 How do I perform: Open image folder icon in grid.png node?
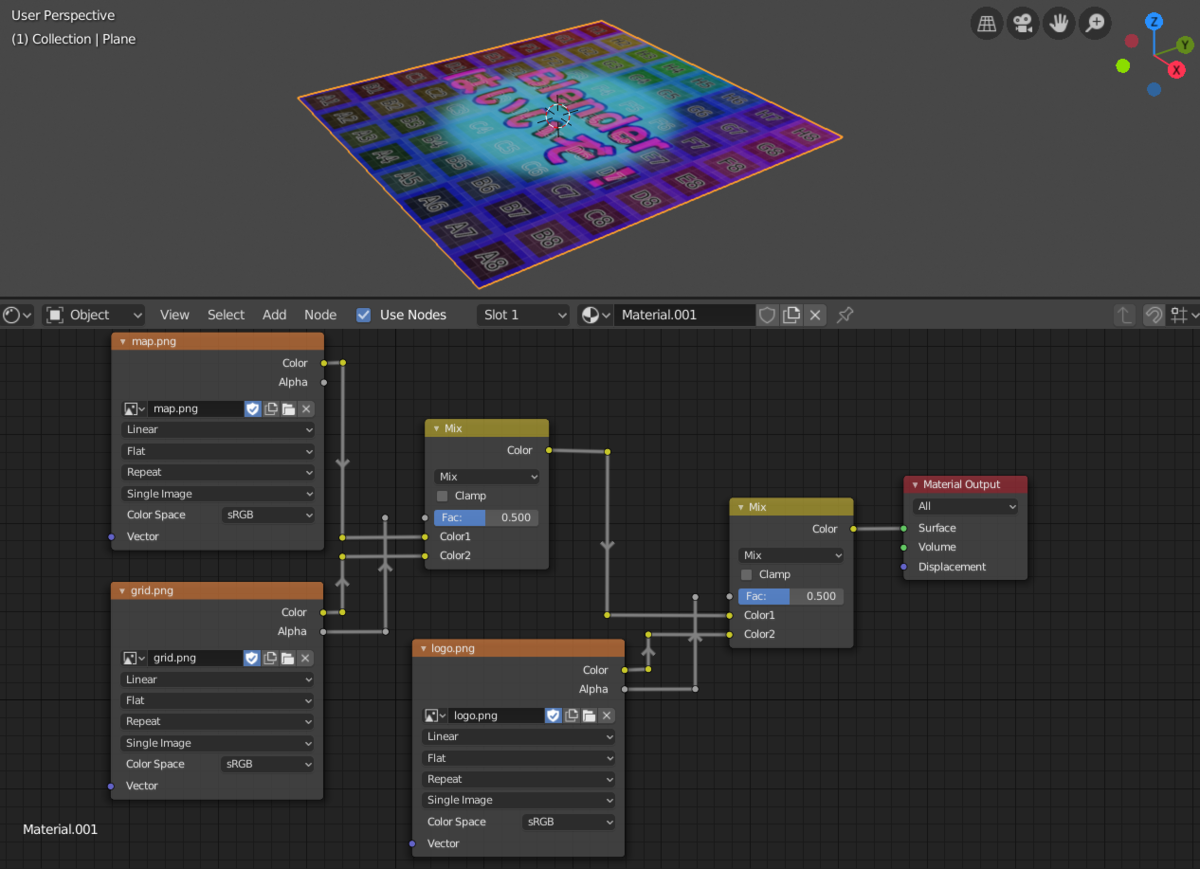click(288, 658)
